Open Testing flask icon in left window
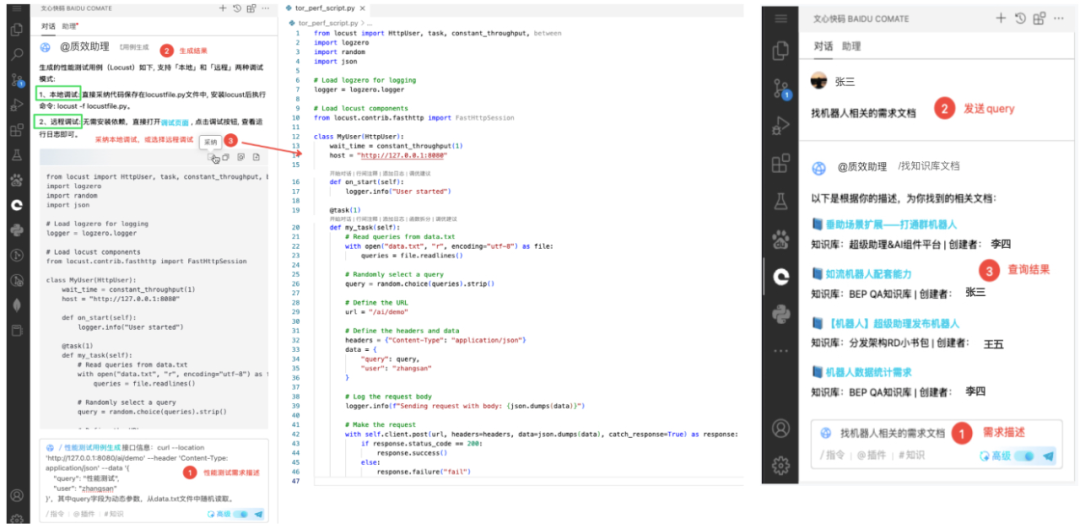This screenshot has height=529, width=1080. tap(17, 155)
